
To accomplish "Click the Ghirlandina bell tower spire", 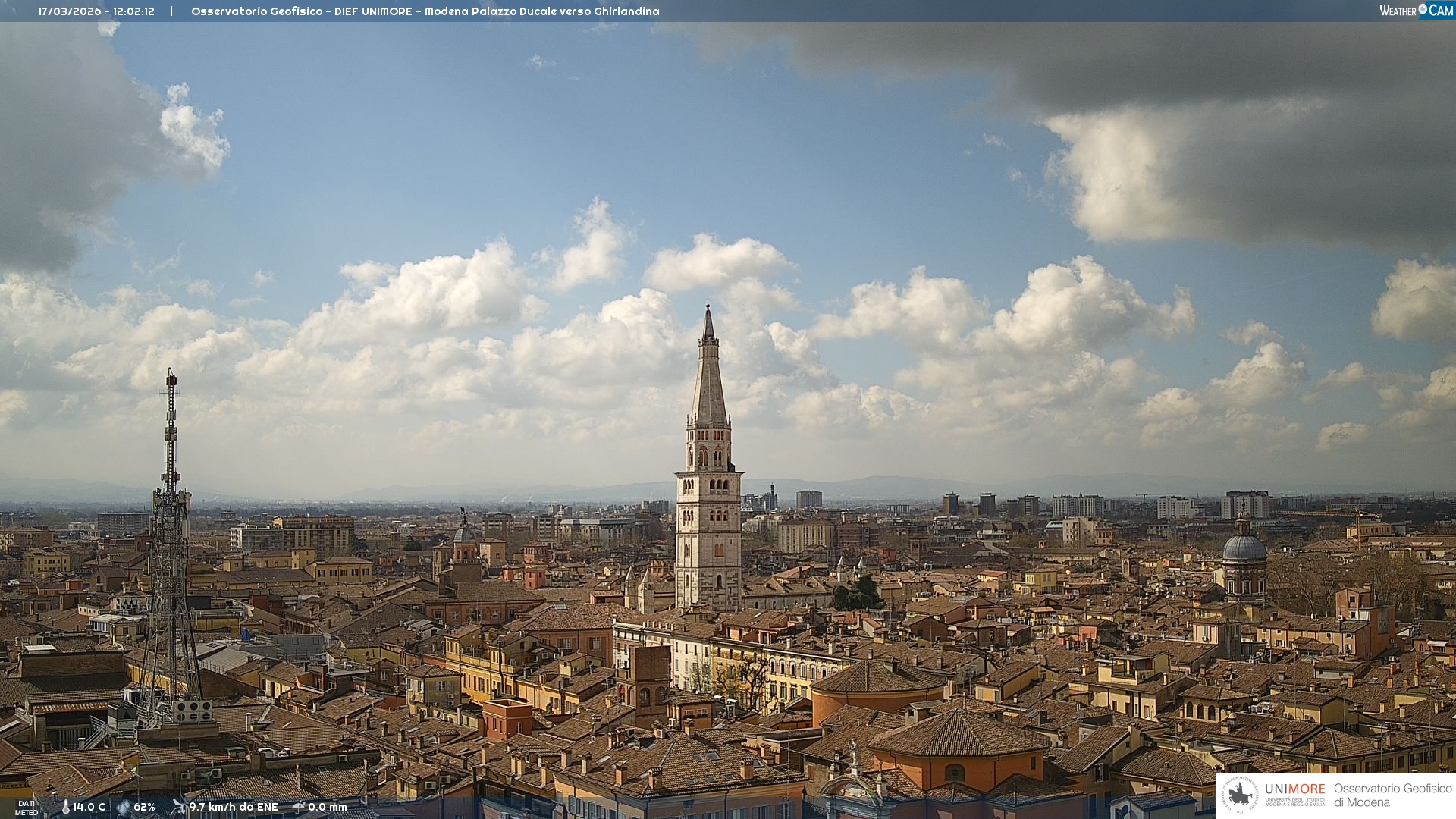I will click(x=709, y=379).
